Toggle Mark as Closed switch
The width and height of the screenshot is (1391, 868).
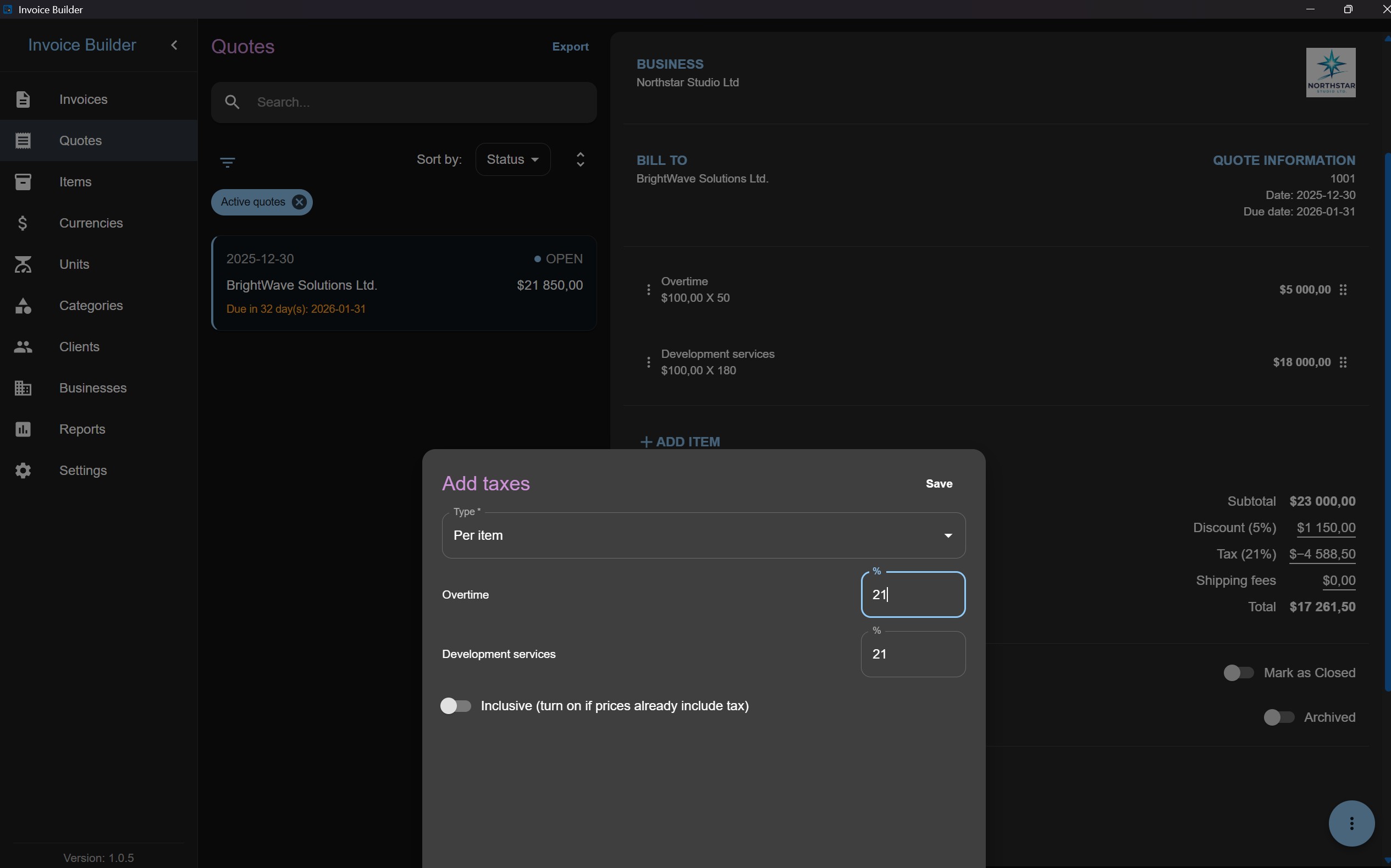point(1238,673)
